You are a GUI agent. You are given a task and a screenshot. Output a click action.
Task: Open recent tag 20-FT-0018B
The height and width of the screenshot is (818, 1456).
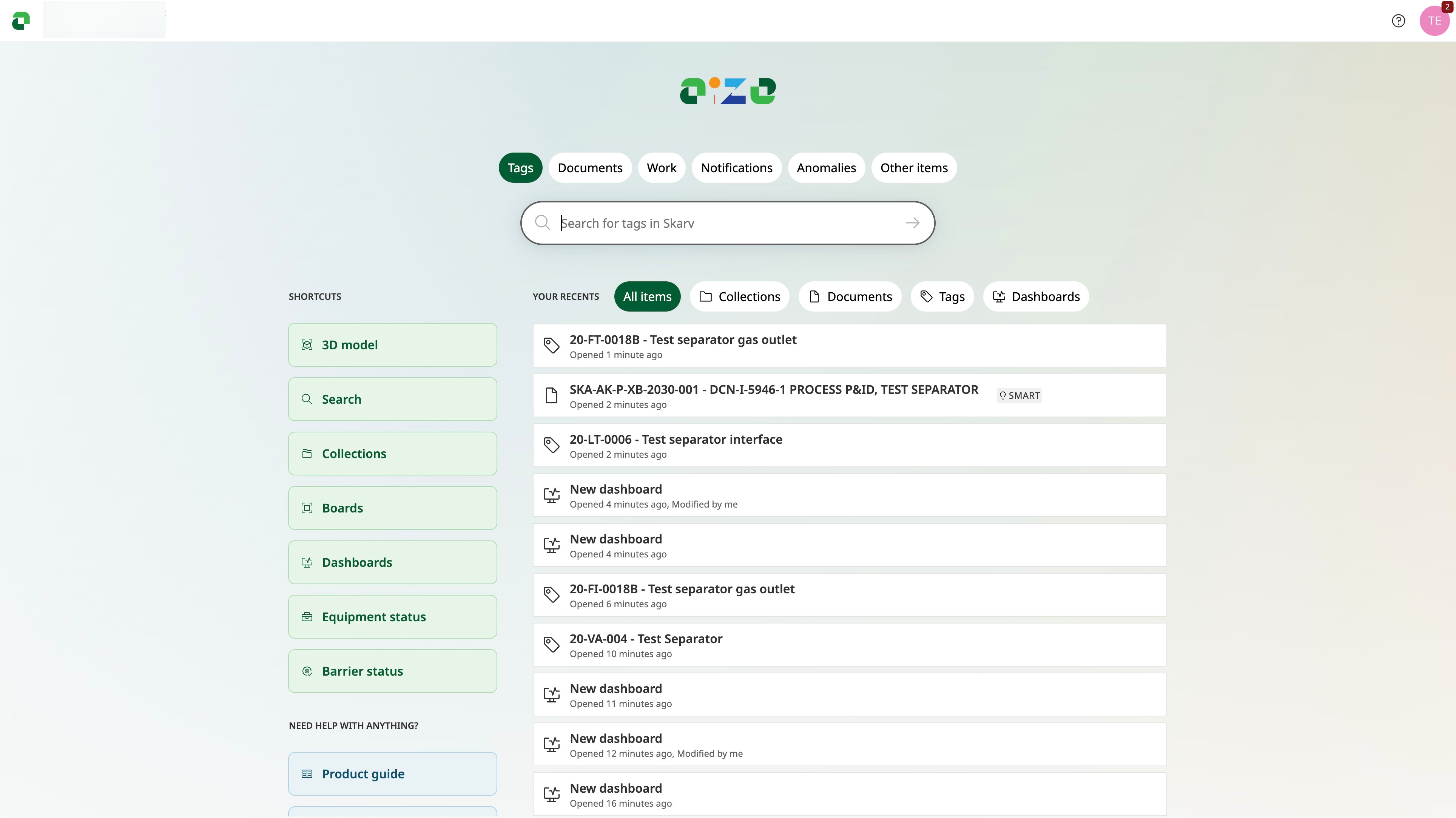(683, 340)
